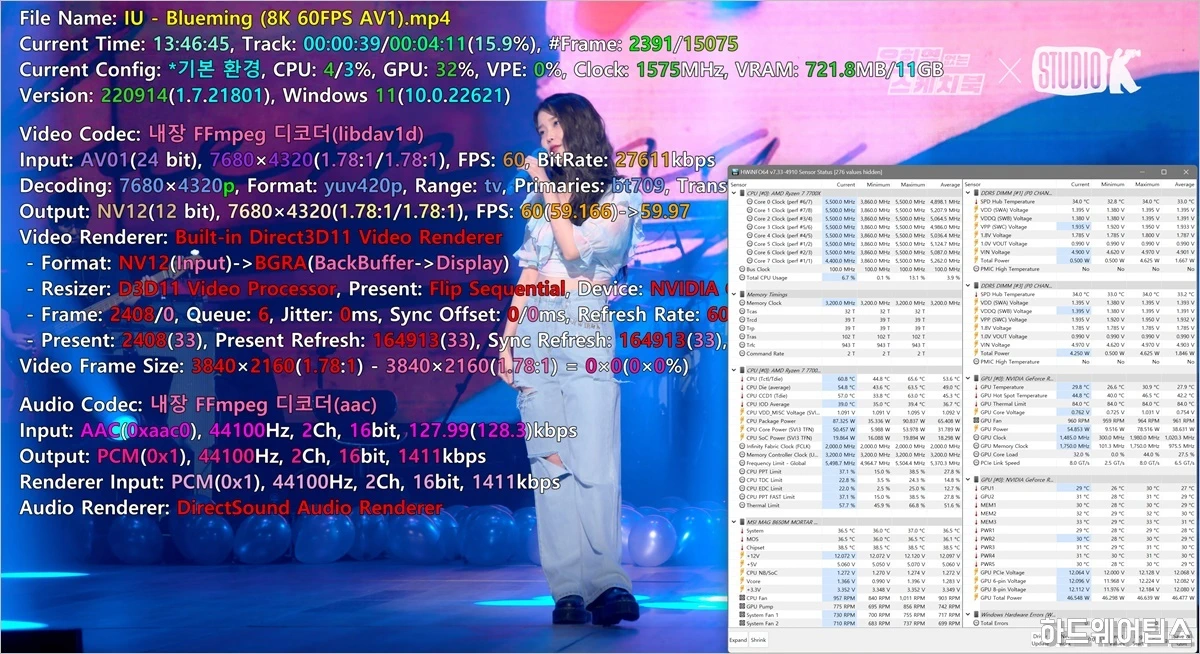Select the GPU Memory Clock row label

click(x=1004, y=446)
